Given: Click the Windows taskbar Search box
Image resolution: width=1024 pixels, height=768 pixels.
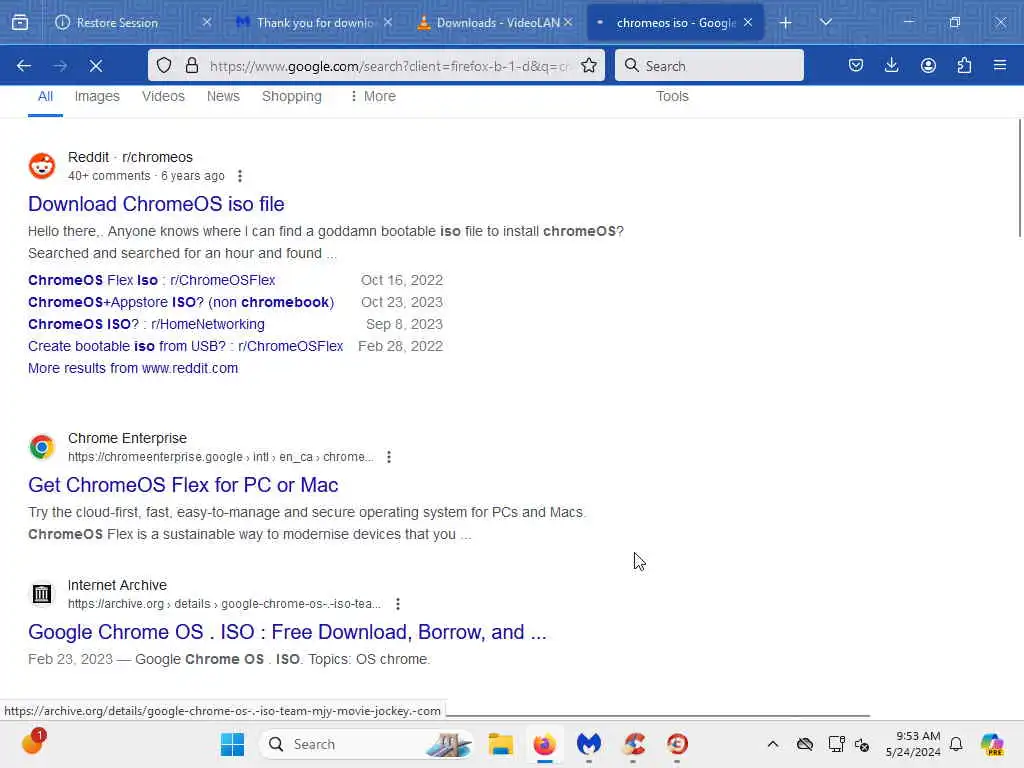Looking at the screenshot, I should coord(367,744).
